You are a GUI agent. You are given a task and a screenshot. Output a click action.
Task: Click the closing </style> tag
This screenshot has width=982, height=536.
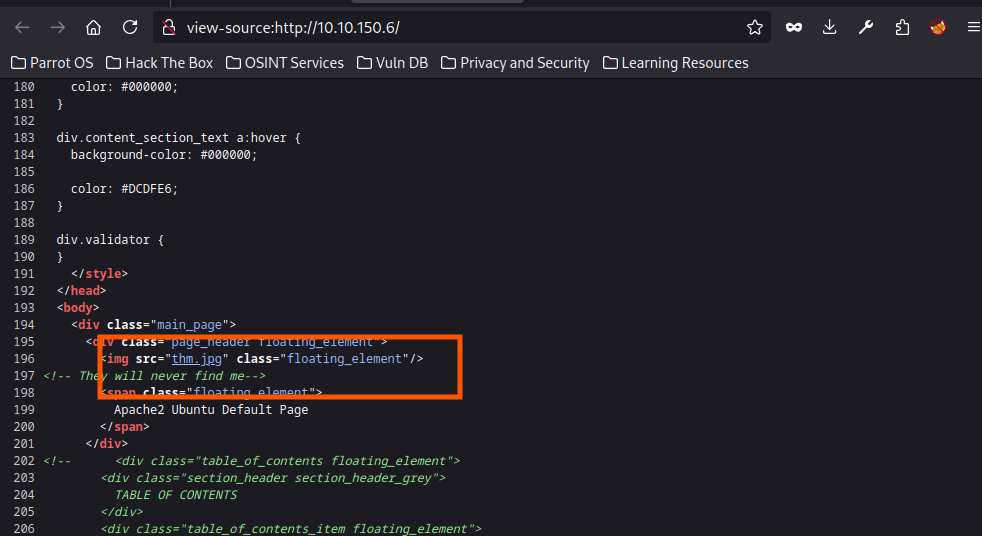[x=100, y=274]
